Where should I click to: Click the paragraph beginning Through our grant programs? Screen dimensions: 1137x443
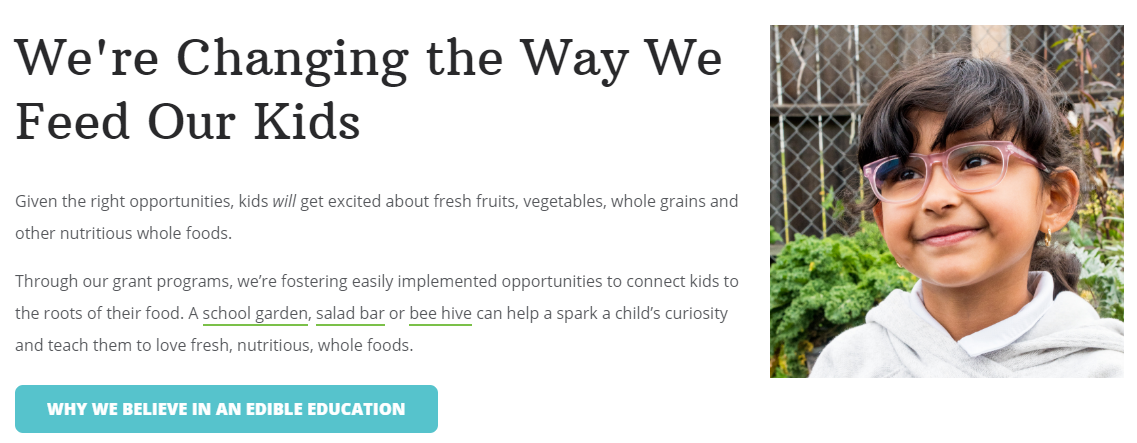click(377, 313)
